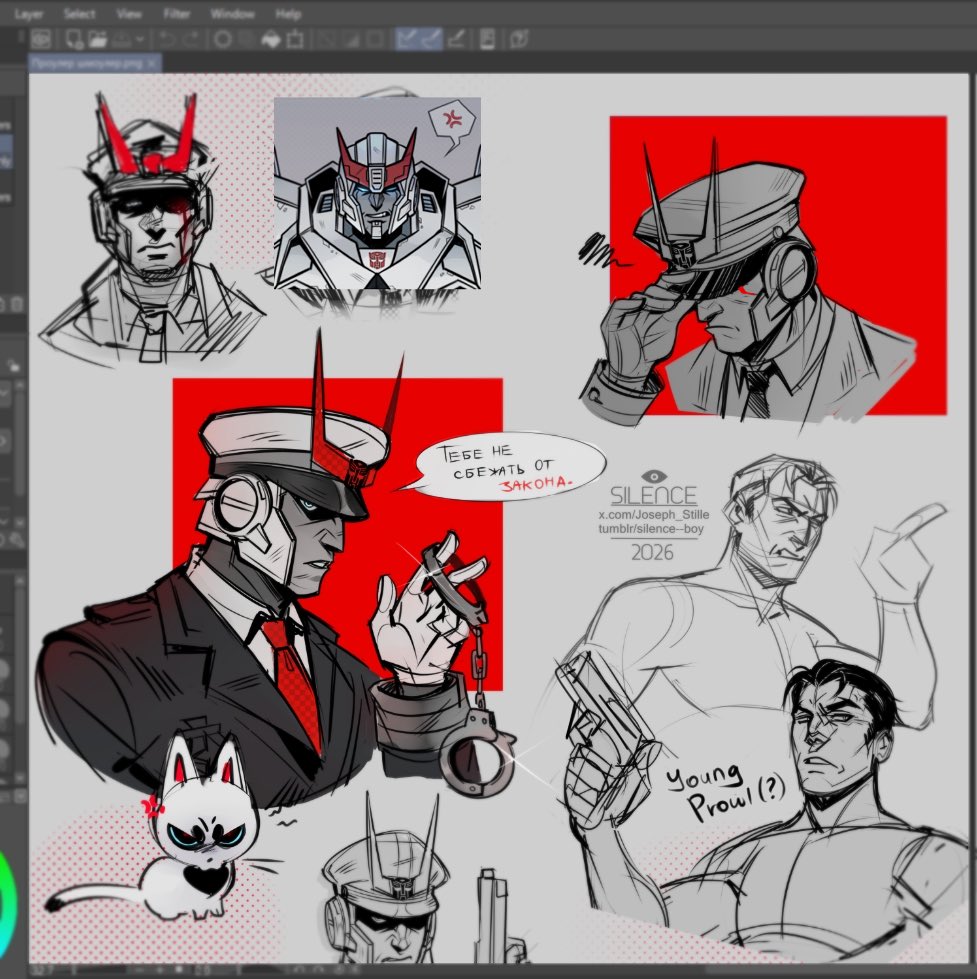
Task: Click the Open file folder icon
Action: pos(97,39)
